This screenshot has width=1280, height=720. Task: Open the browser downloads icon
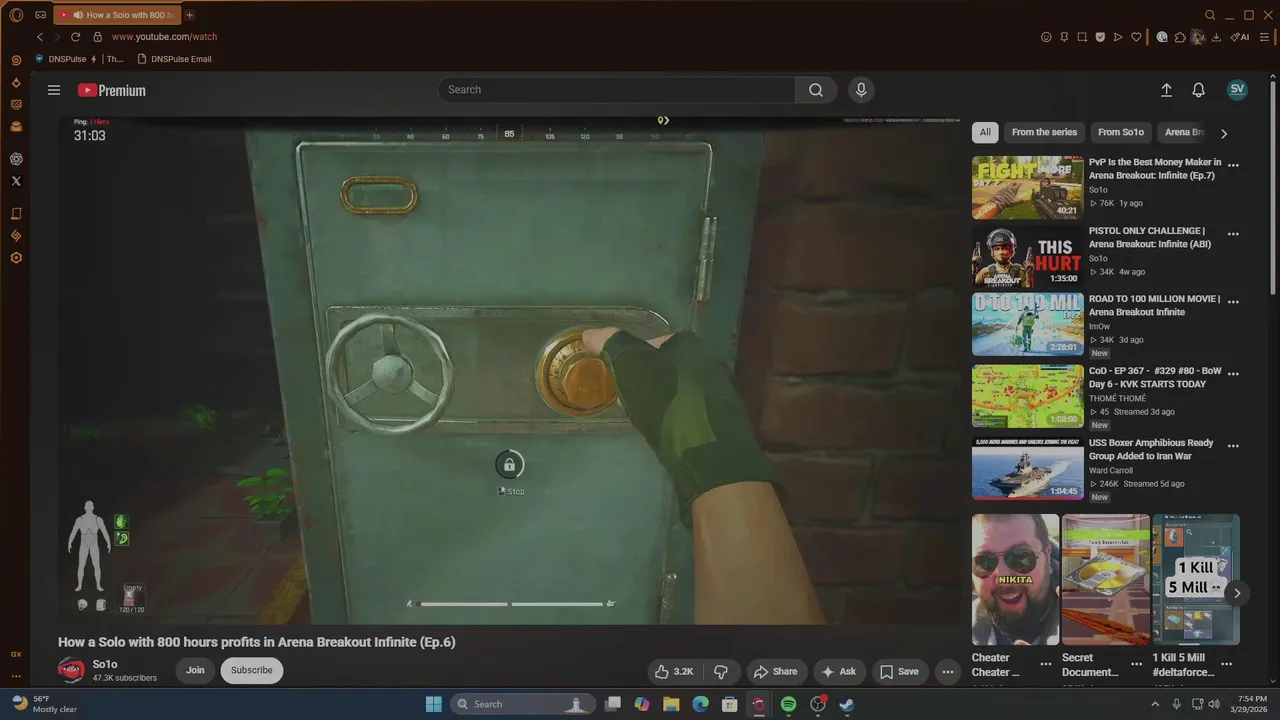[1216, 37]
